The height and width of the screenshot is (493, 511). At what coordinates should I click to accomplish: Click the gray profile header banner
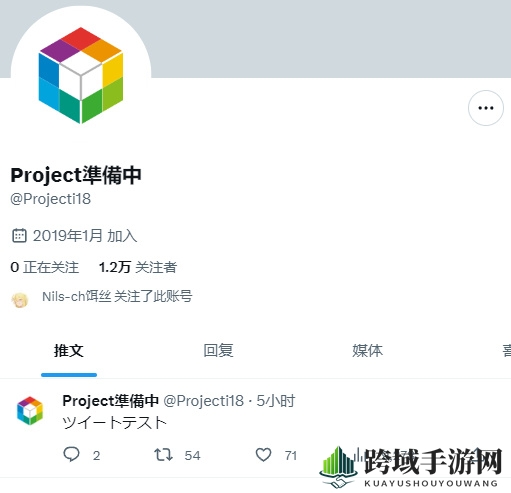330,38
